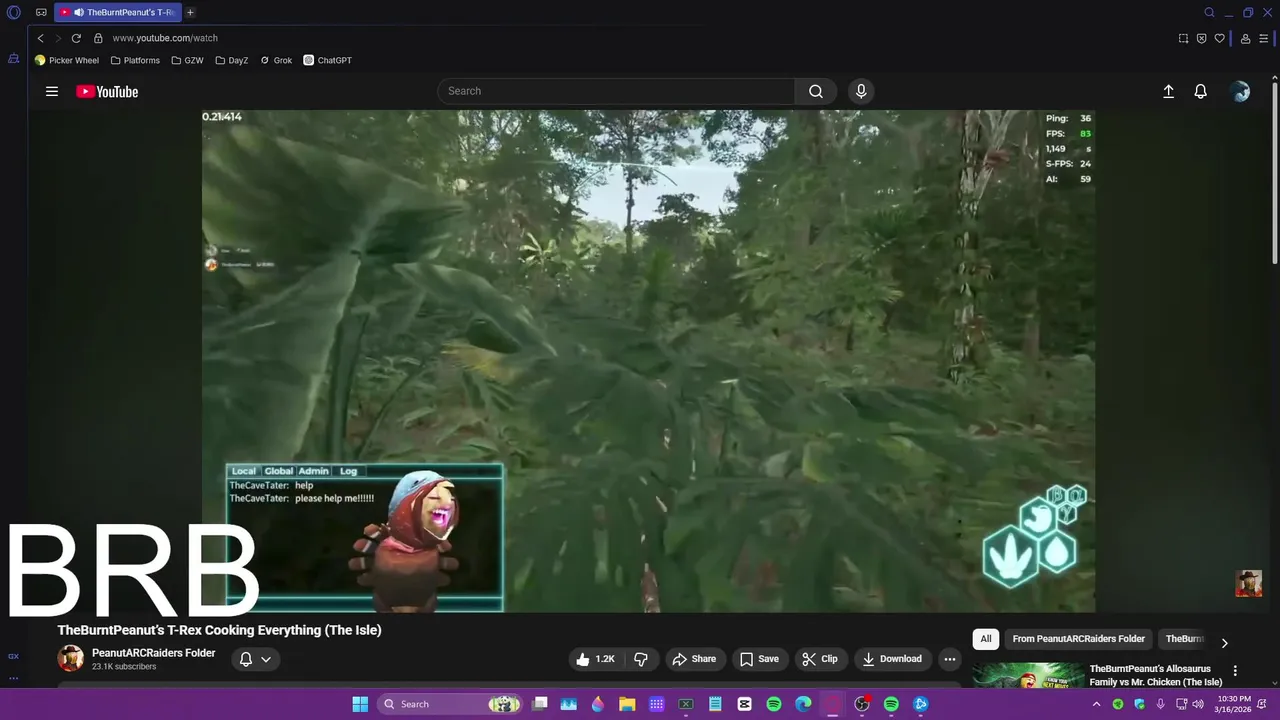Open the YouTube upload/create icon
1280x720 pixels.
coord(1168,91)
